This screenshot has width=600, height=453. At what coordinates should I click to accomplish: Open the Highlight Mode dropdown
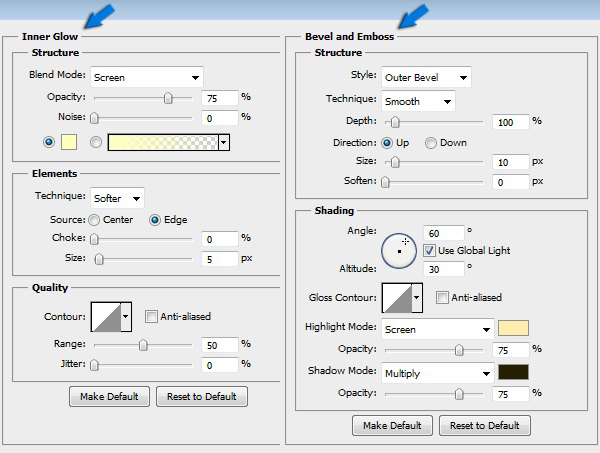(x=437, y=328)
